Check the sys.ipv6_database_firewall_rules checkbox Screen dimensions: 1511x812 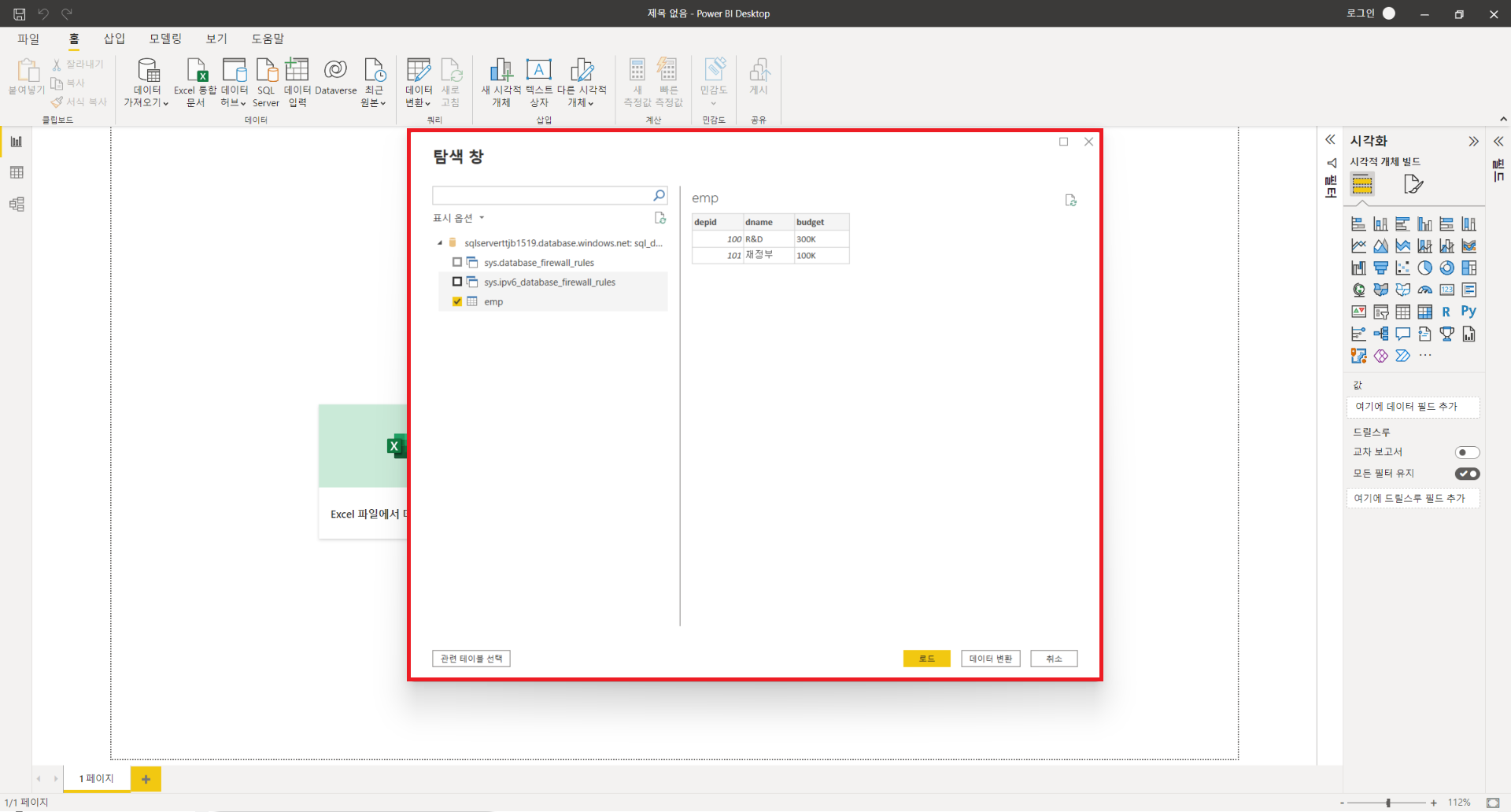pos(457,282)
